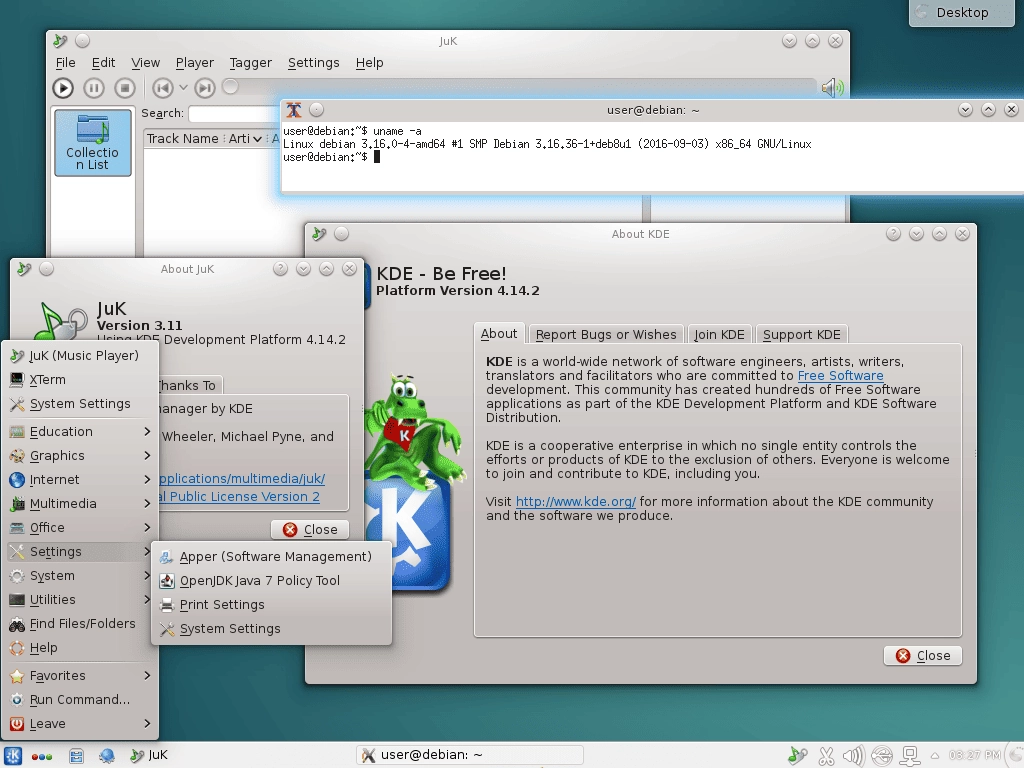Show hidden tray icons arrow

[935, 756]
